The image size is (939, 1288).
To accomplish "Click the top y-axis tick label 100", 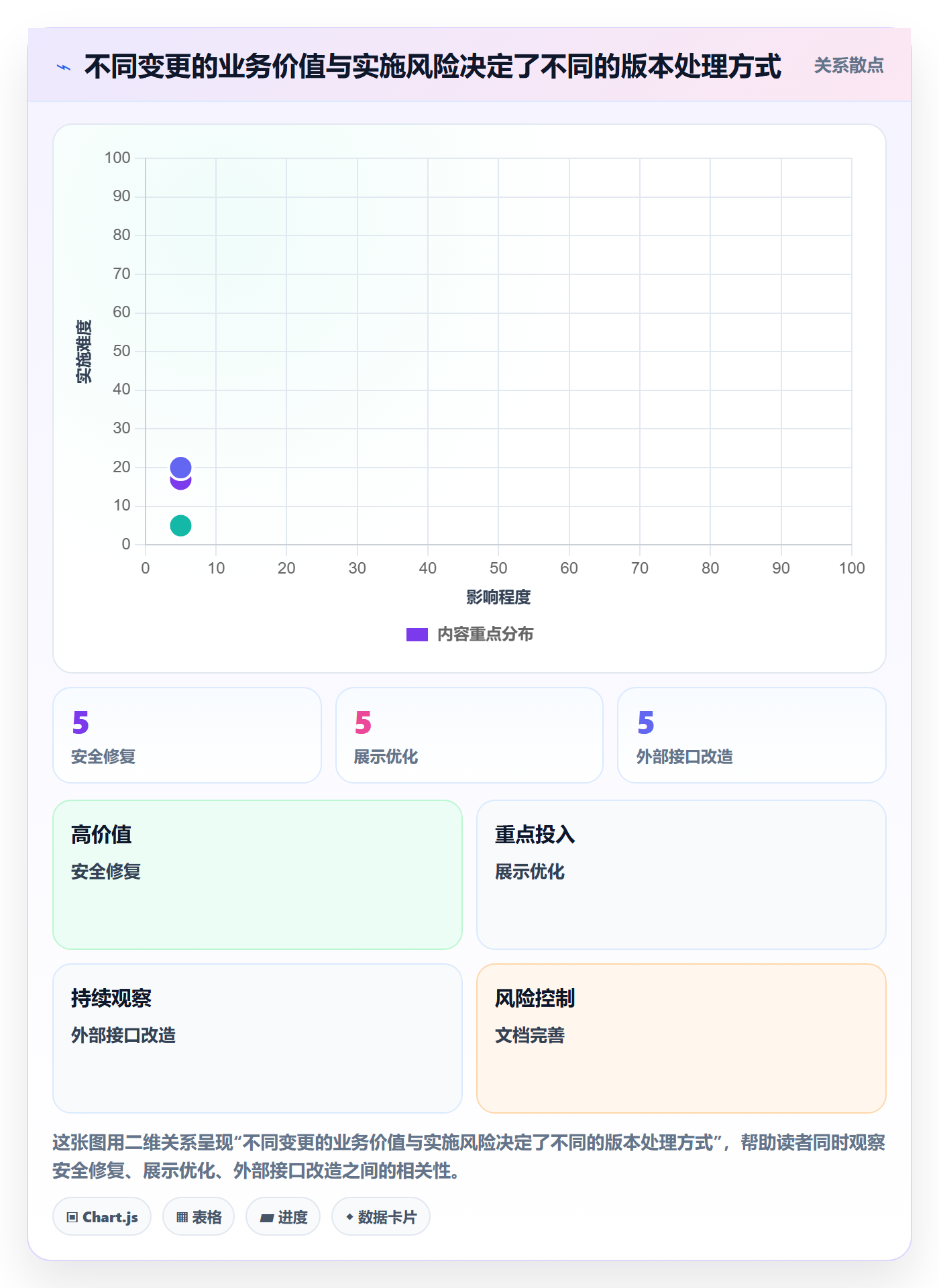I will click(x=117, y=158).
